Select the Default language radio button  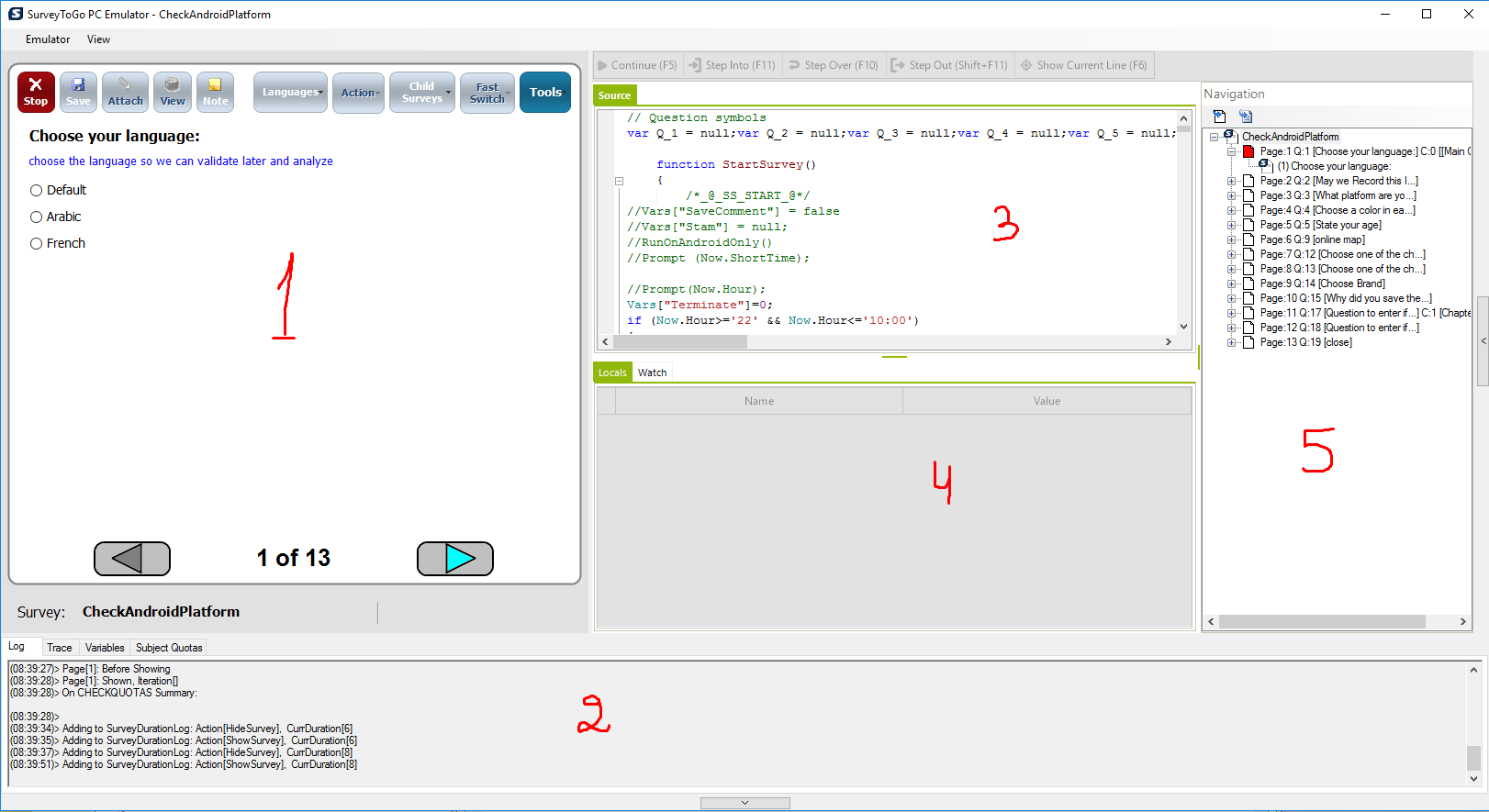pos(37,190)
